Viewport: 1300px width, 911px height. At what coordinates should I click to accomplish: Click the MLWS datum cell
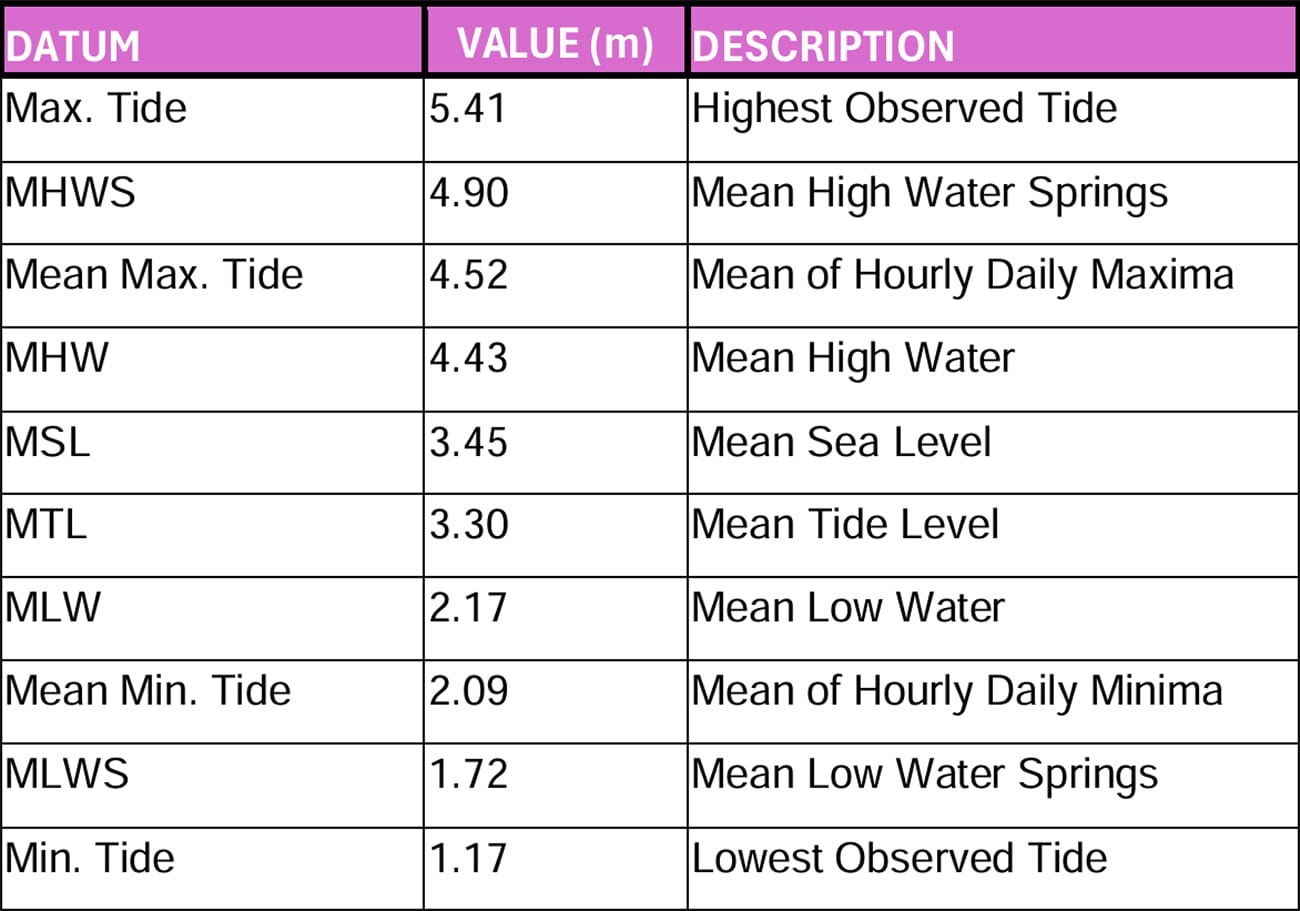(x=67, y=774)
